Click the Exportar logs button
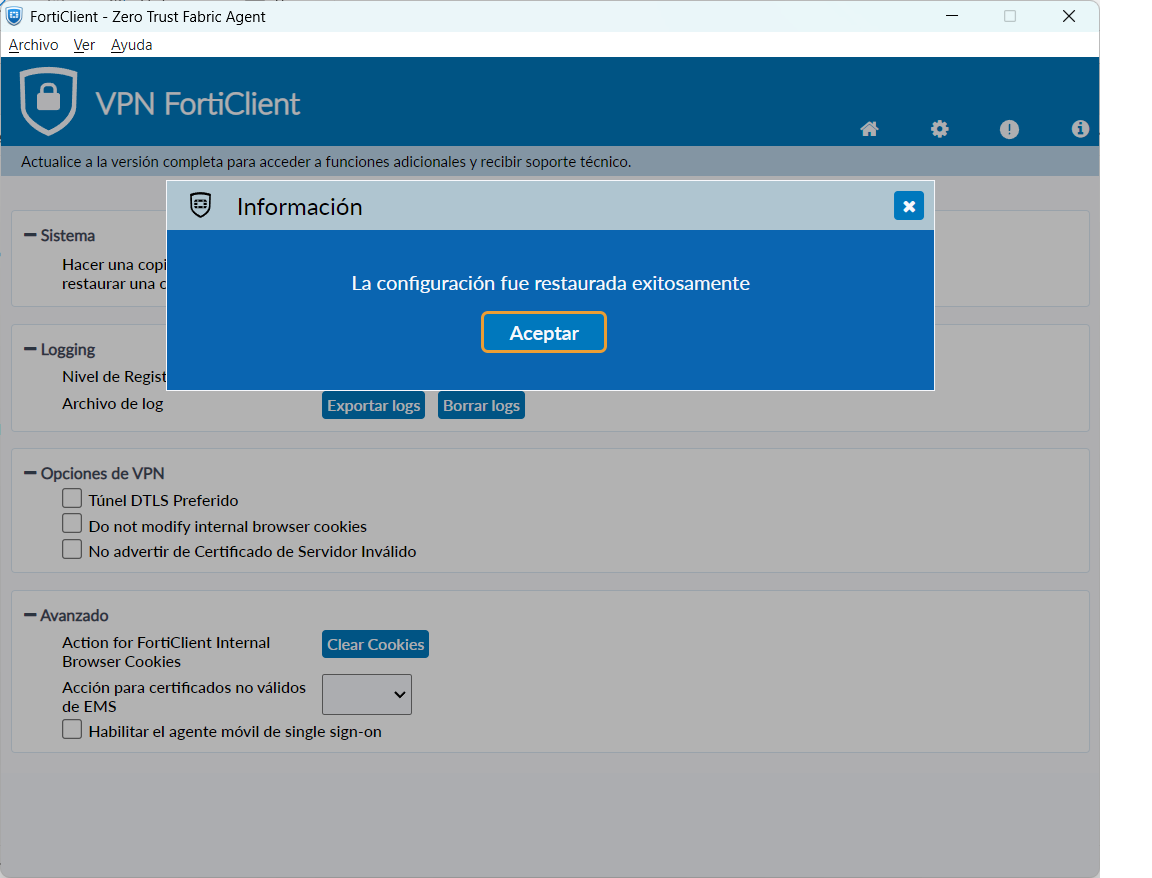 pos(373,405)
